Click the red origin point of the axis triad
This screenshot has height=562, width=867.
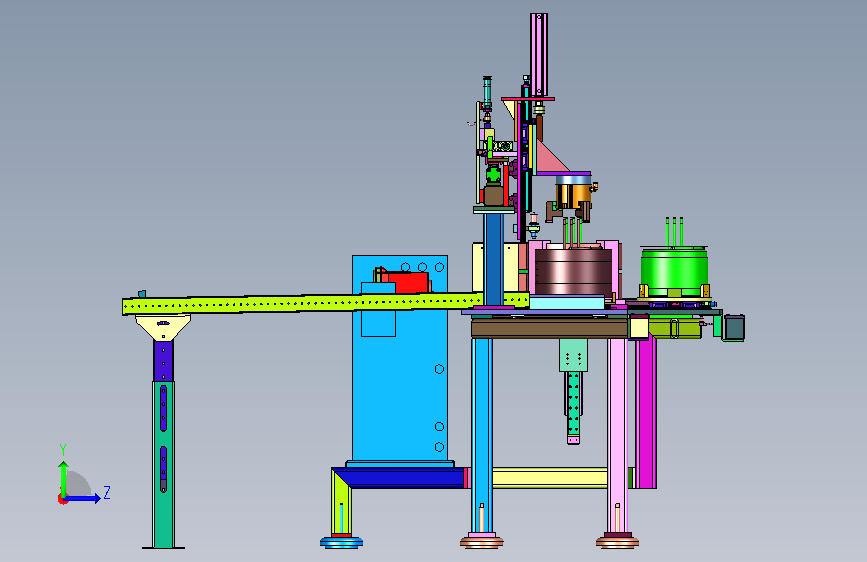[x=62, y=499]
